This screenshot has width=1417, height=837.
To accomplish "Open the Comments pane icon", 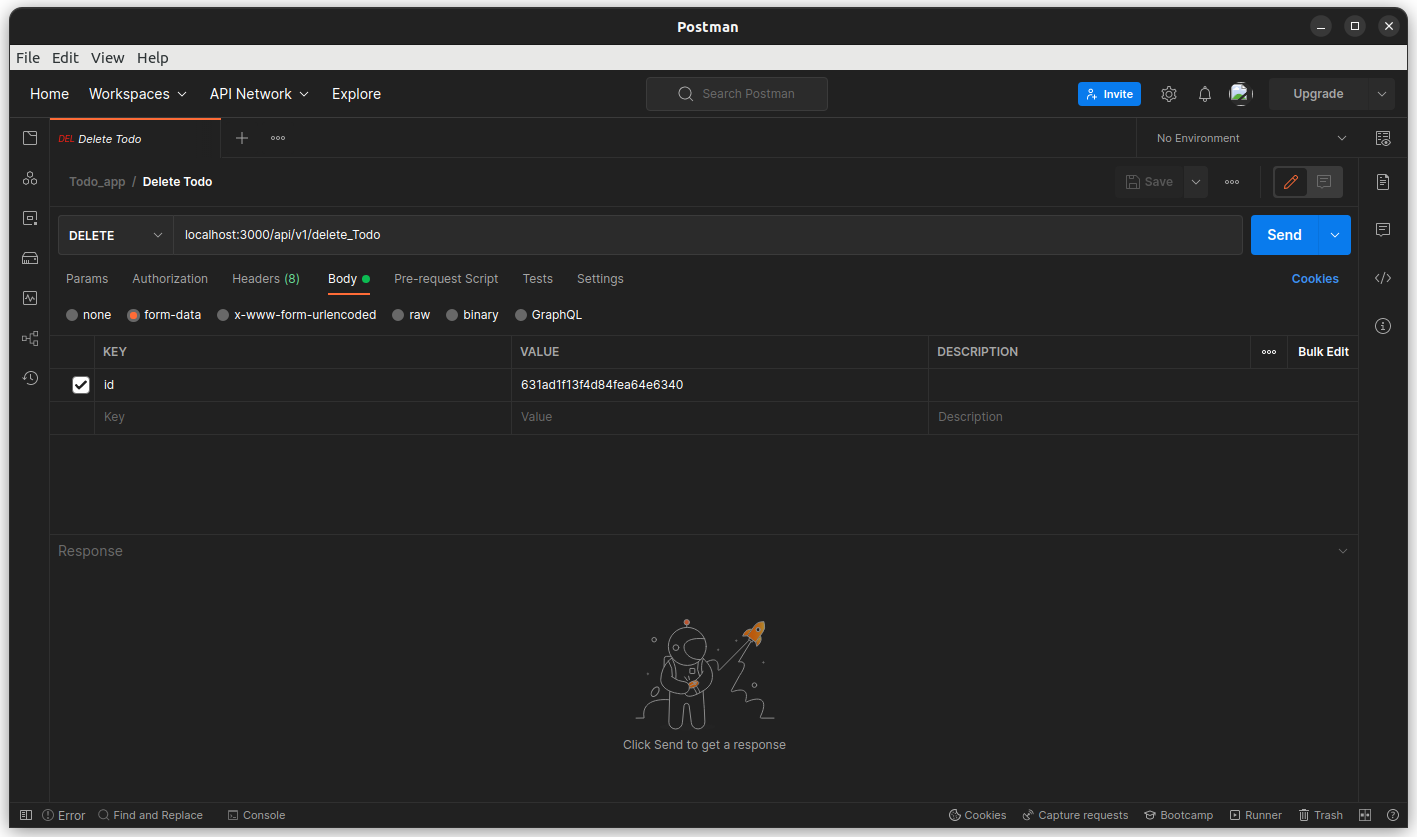I will [x=1383, y=230].
